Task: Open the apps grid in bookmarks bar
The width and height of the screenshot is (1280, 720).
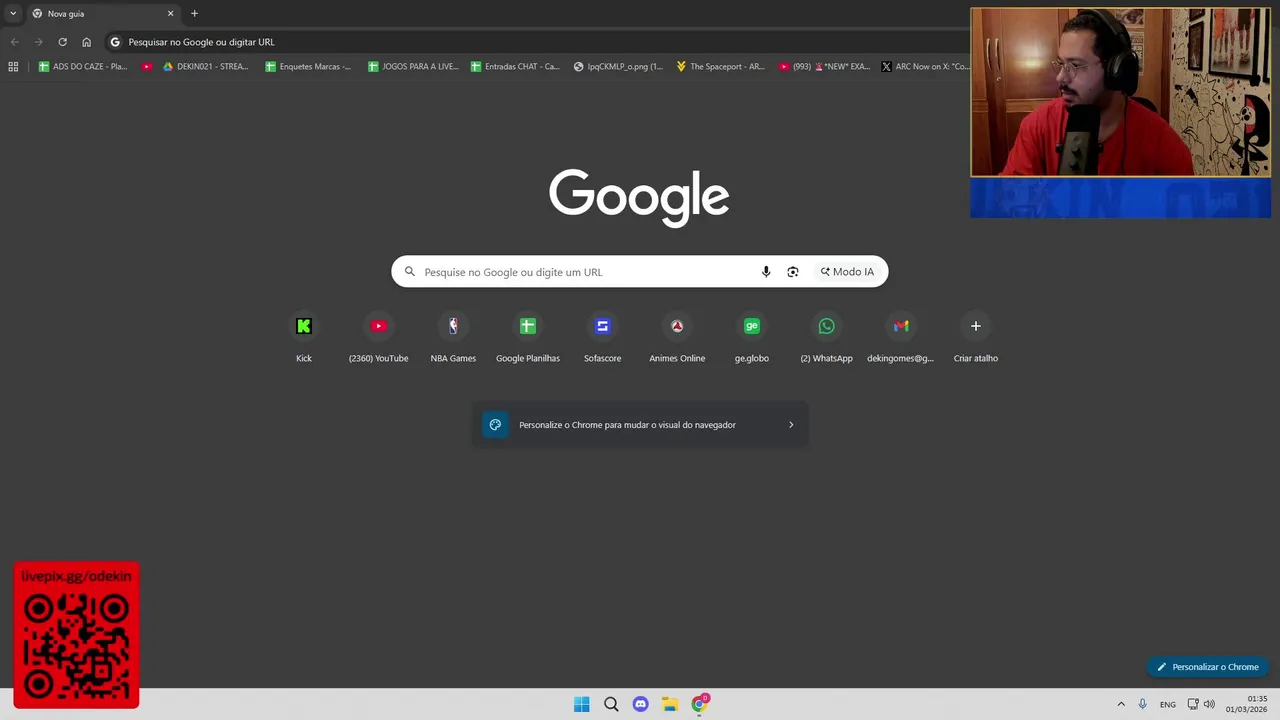Action: (x=13, y=67)
